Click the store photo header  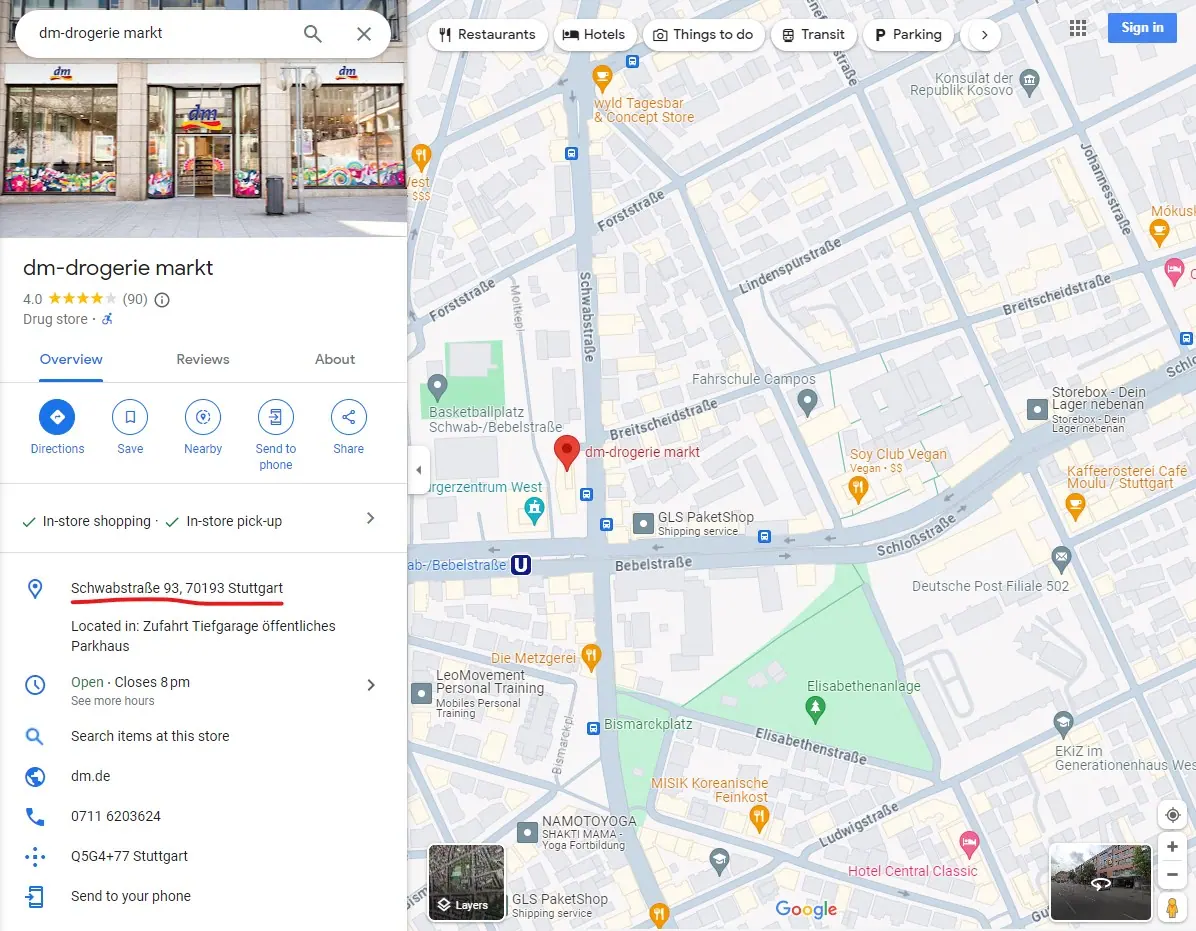pos(204,147)
